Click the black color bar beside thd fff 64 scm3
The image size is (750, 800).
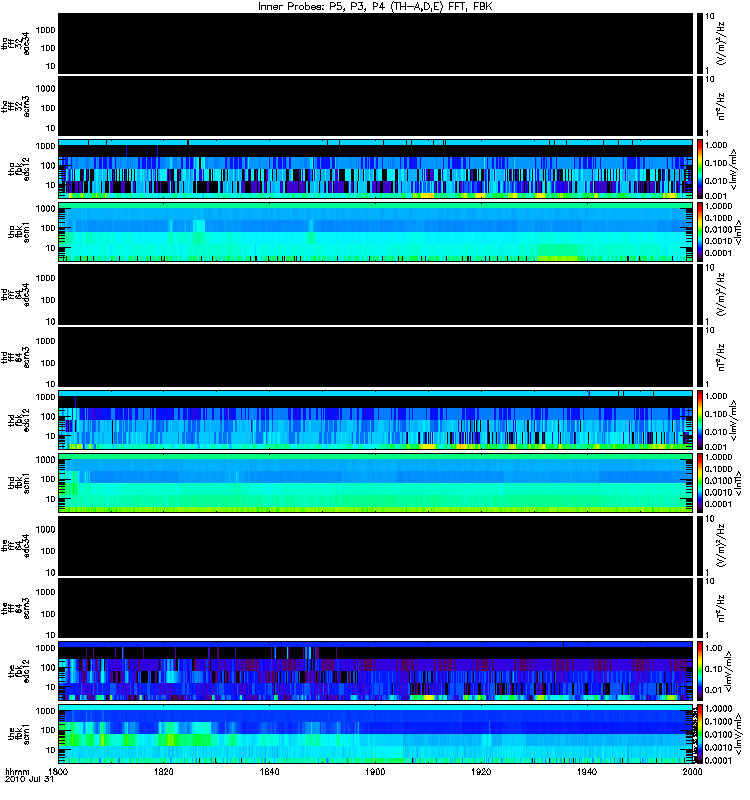(700, 357)
